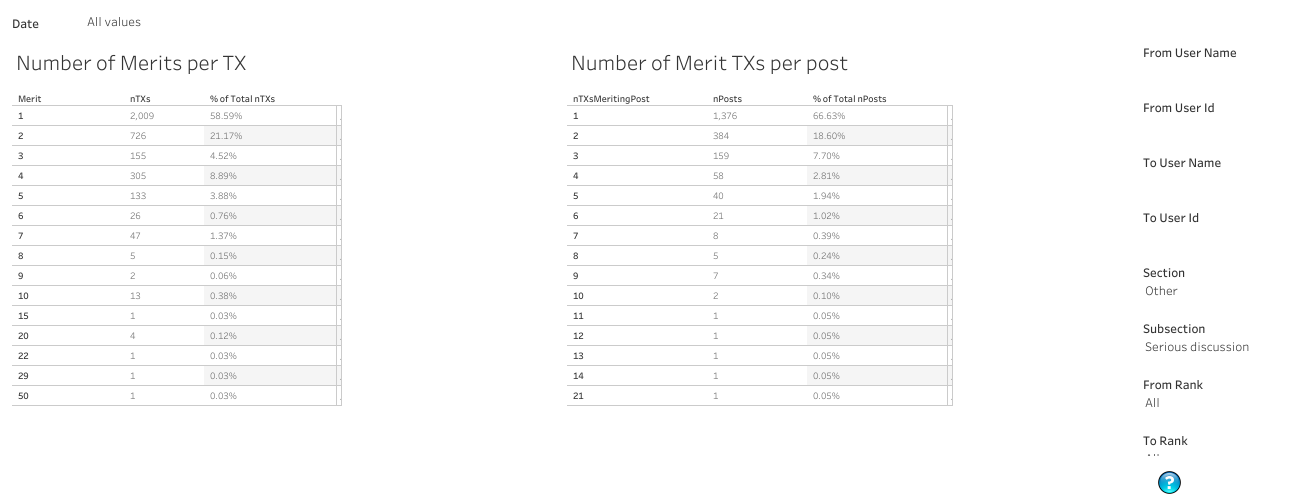This screenshot has height=501, width=1298.
Task: Click the % of Total nTXs header
Action: click(242, 99)
